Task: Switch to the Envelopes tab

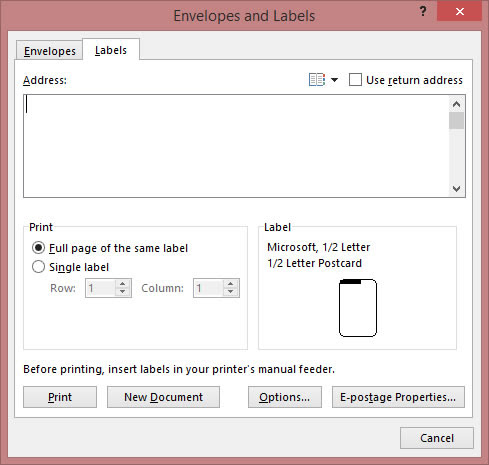Action: click(49, 51)
